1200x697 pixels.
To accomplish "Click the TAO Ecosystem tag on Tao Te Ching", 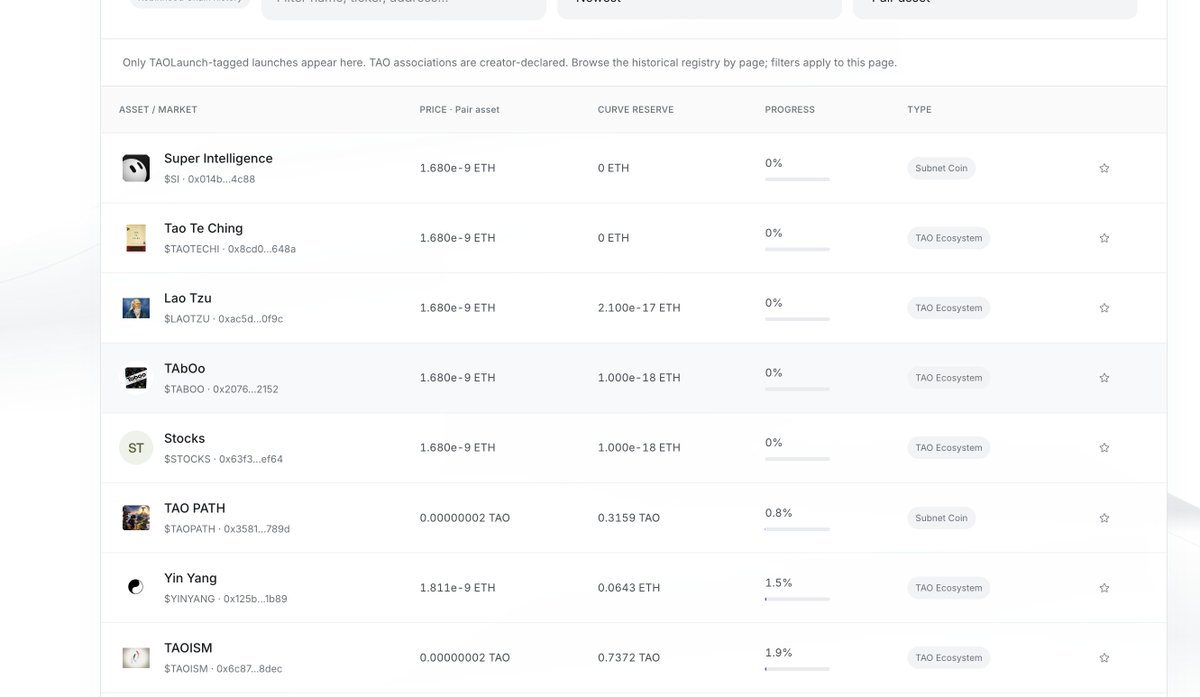I will point(948,238).
